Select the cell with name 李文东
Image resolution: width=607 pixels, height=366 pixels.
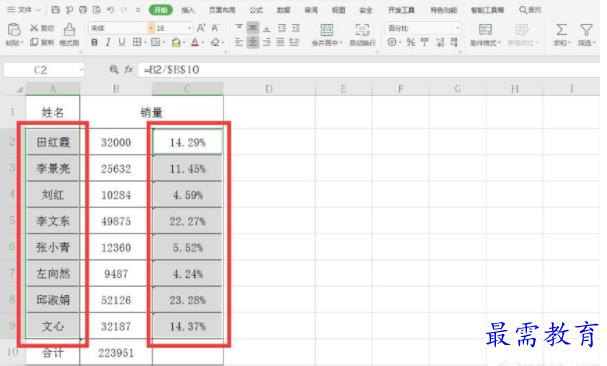click(53, 221)
